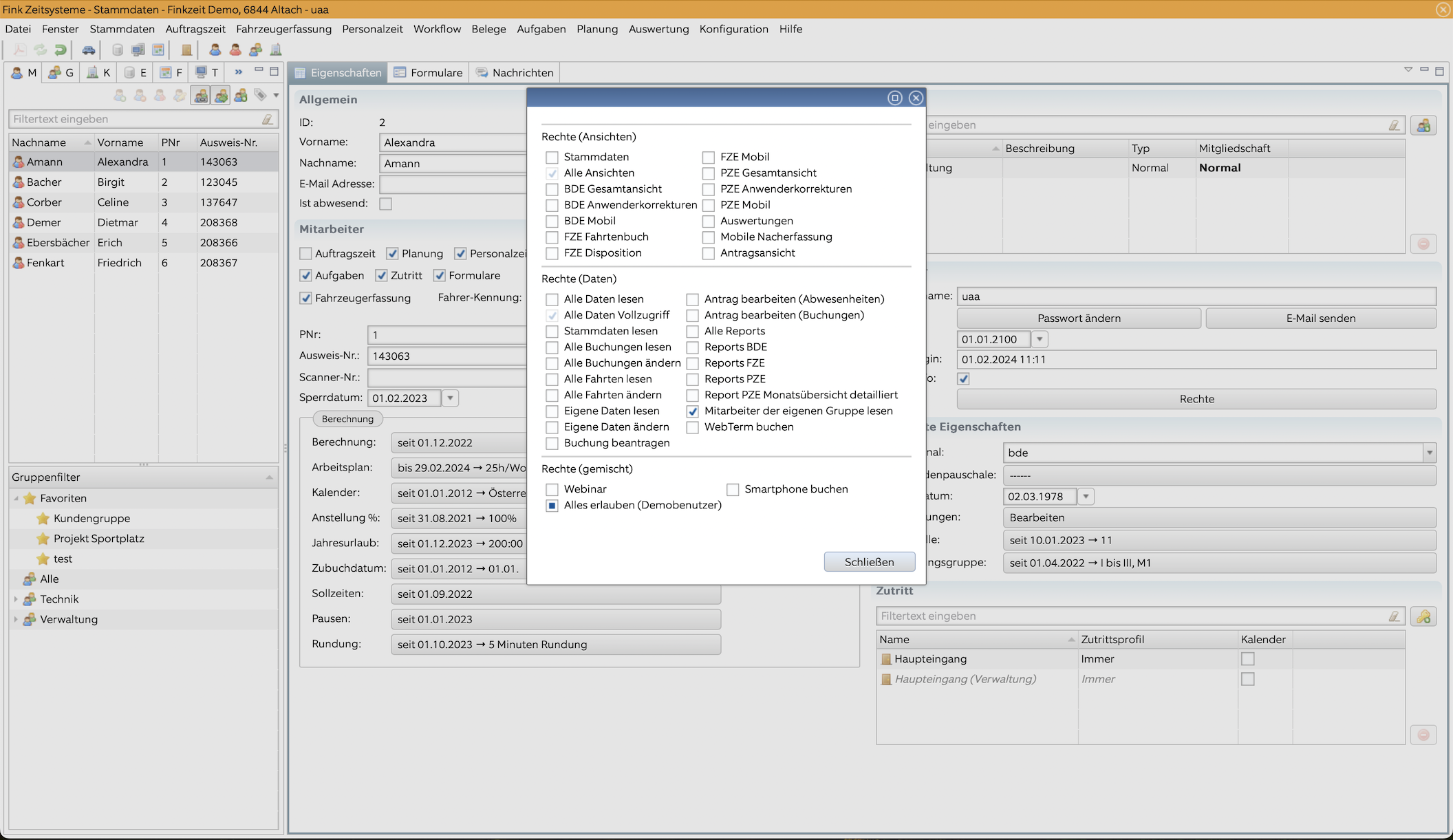This screenshot has width=1453, height=840.
Task: Open the 01.01.2100 date dropdown
Action: 1039,339
